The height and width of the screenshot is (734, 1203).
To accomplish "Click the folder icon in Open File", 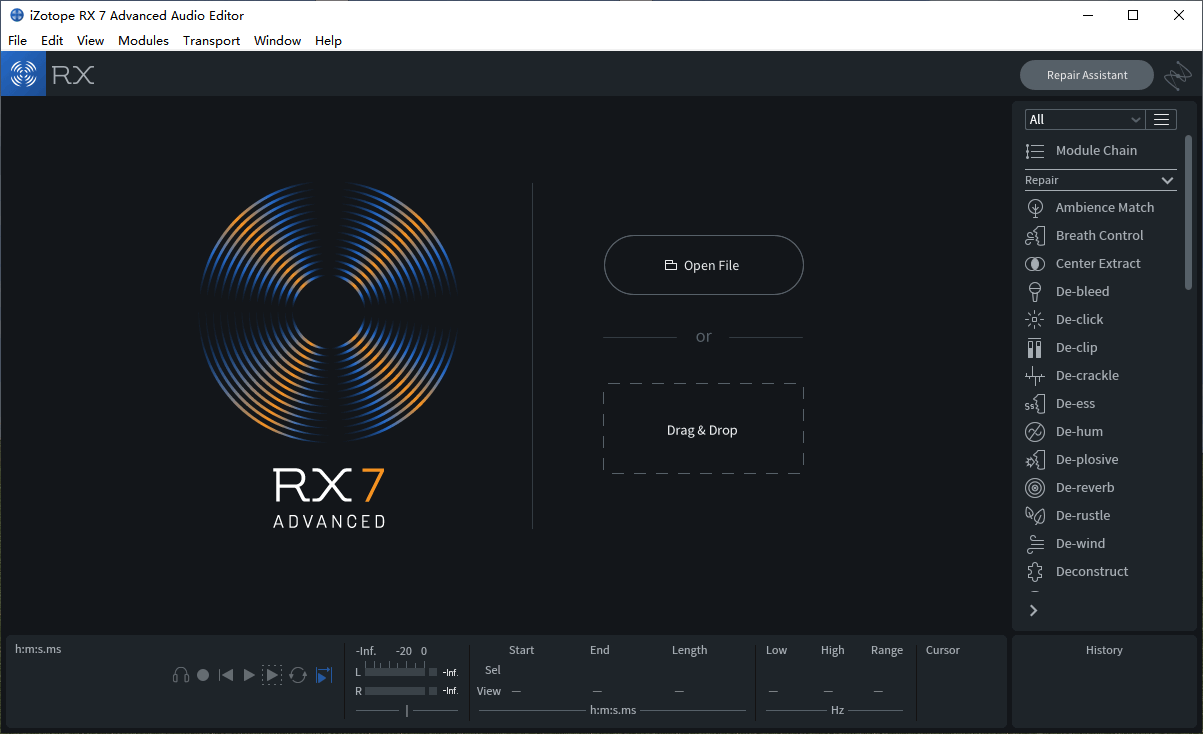I will tap(671, 266).
